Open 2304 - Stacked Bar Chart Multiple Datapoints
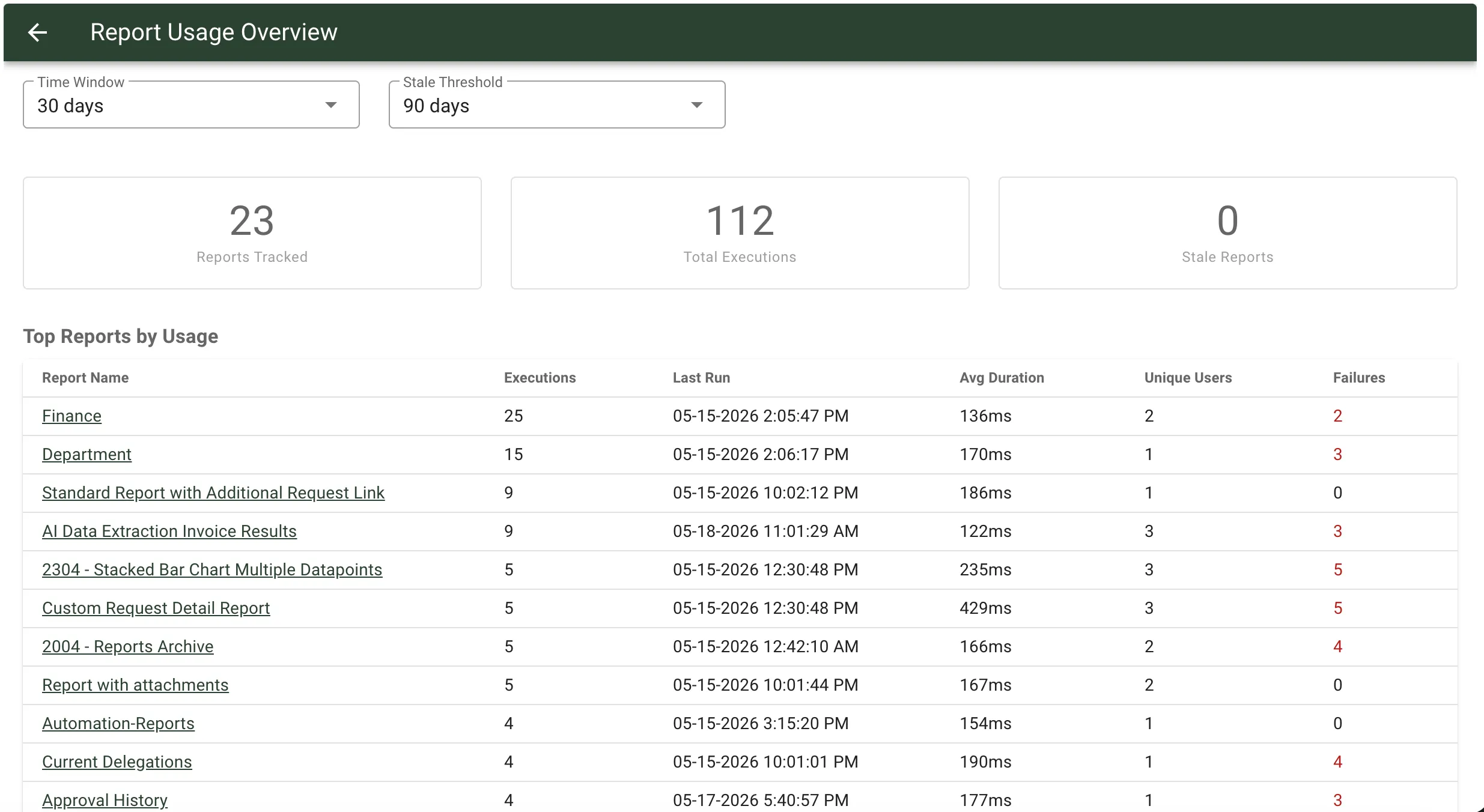This screenshot has width=1484, height=812. pos(212,569)
